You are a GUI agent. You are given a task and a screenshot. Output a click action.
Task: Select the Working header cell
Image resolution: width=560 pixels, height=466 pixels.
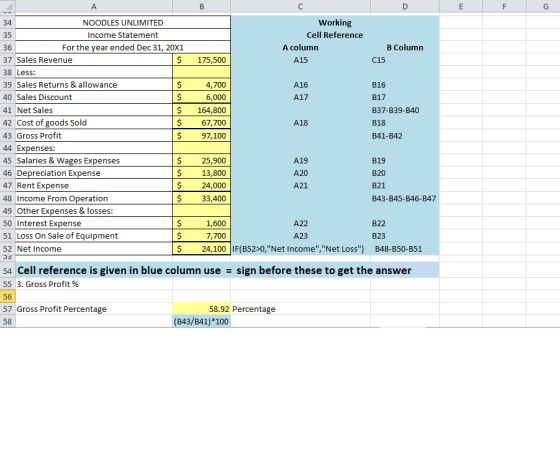[335, 22]
